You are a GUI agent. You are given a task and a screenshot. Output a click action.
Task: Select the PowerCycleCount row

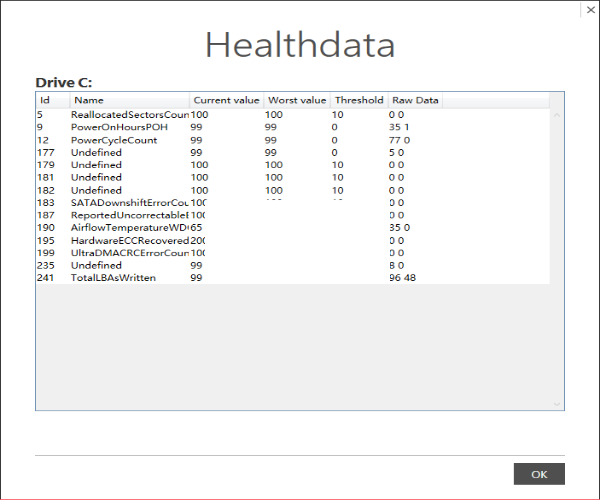[x=293, y=140]
